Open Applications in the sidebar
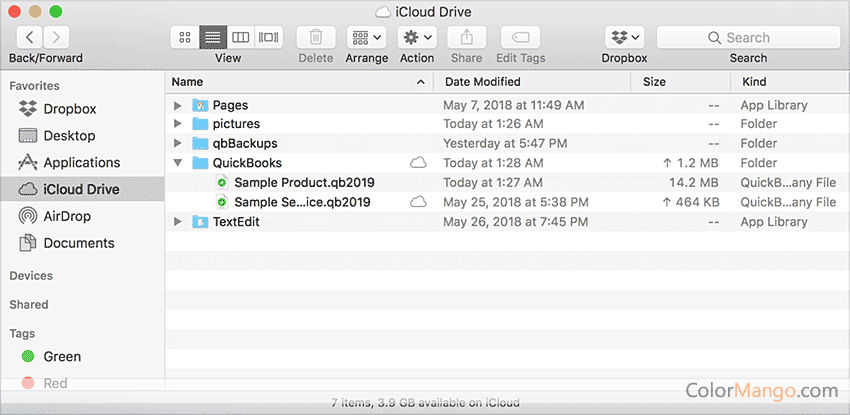Screen dimensions: 850x415 82,163
